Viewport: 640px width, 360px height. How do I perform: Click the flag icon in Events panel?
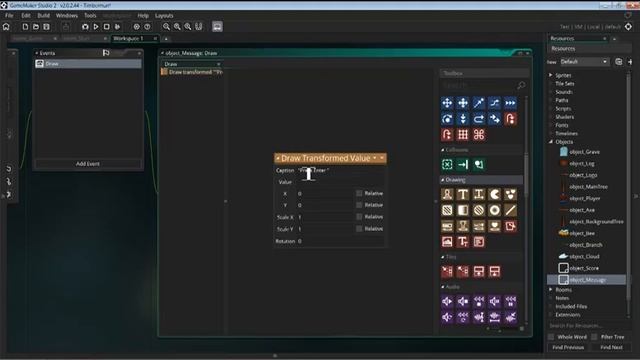106,53
